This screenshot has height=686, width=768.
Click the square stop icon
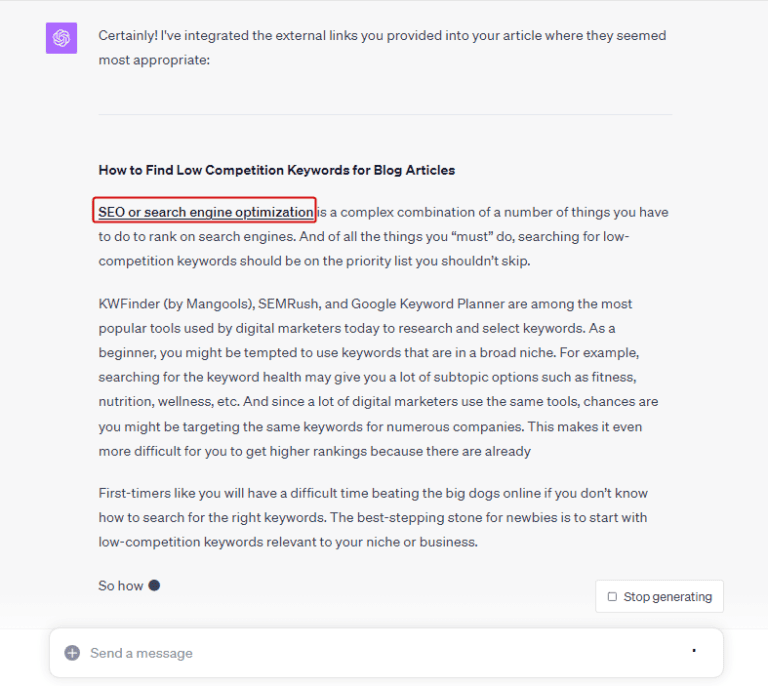pyautogui.click(x=612, y=597)
